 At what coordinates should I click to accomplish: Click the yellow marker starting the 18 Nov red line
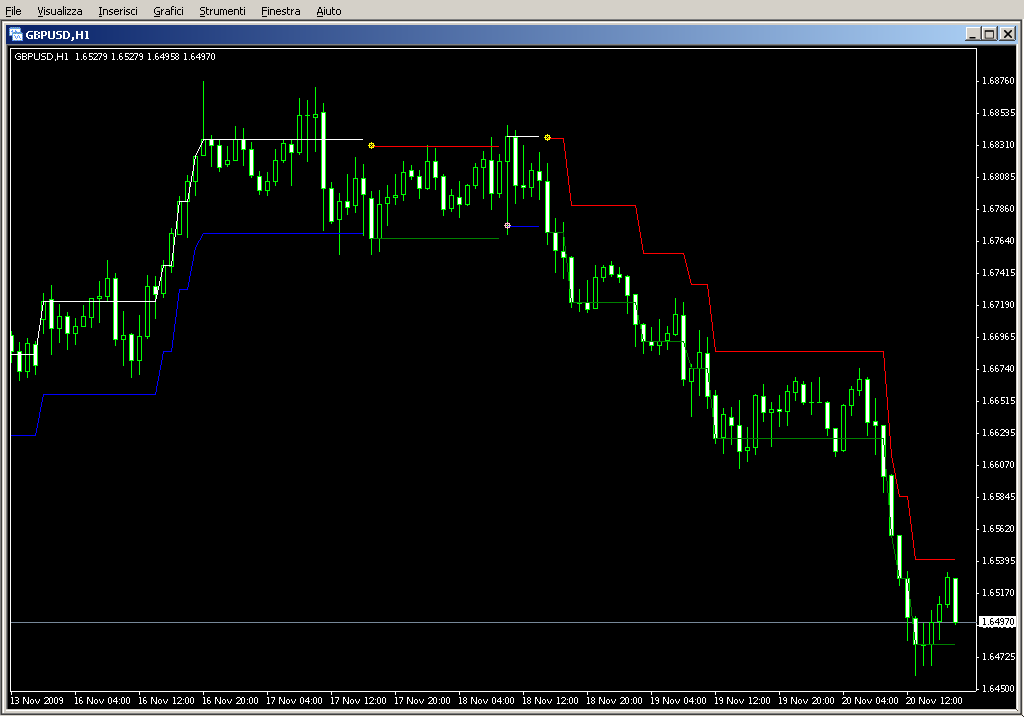pyautogui.click(x=547, y=138)
